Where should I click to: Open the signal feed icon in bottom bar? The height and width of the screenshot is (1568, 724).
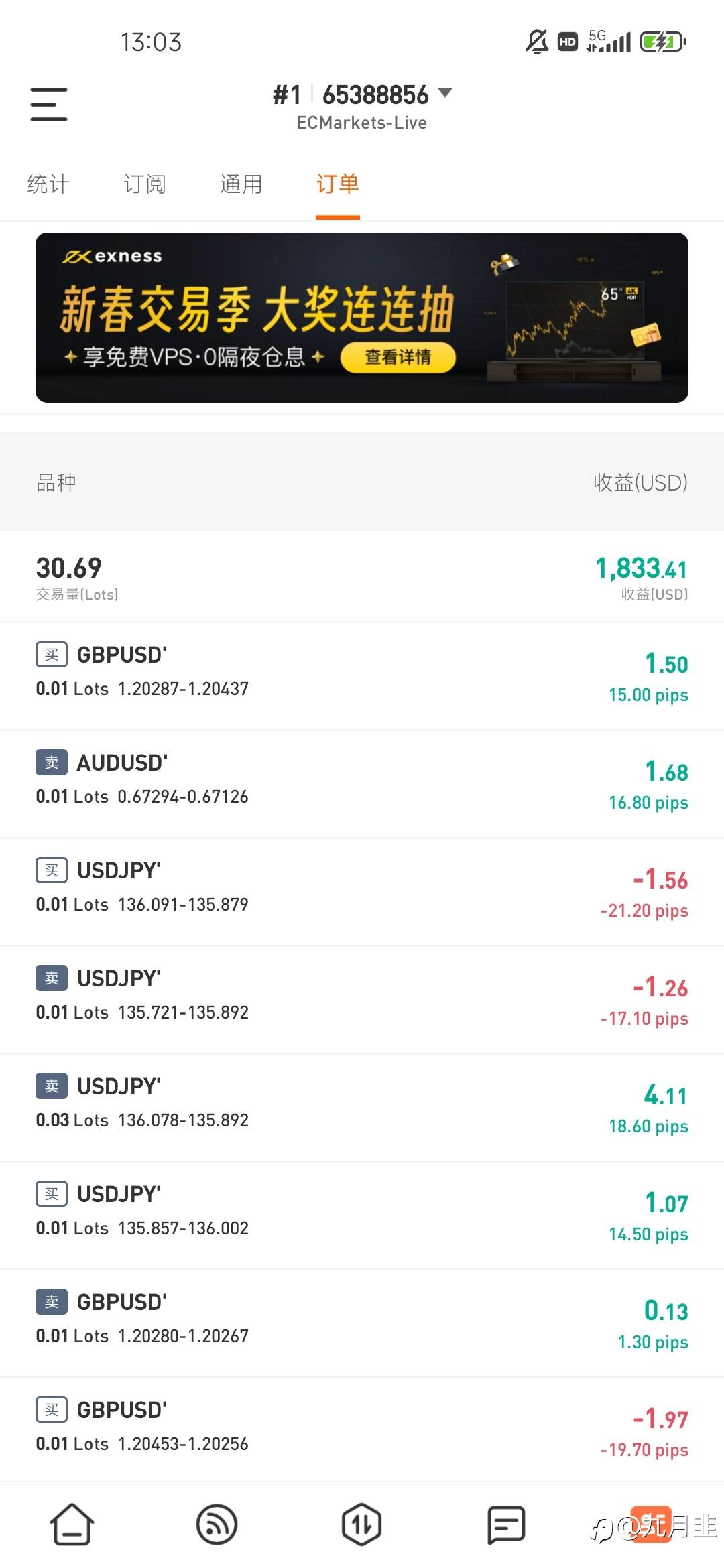[217, 1524]
